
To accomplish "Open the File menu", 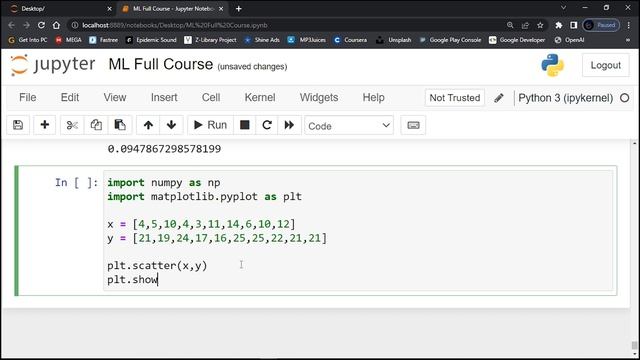I will click(x=28, y=98).
